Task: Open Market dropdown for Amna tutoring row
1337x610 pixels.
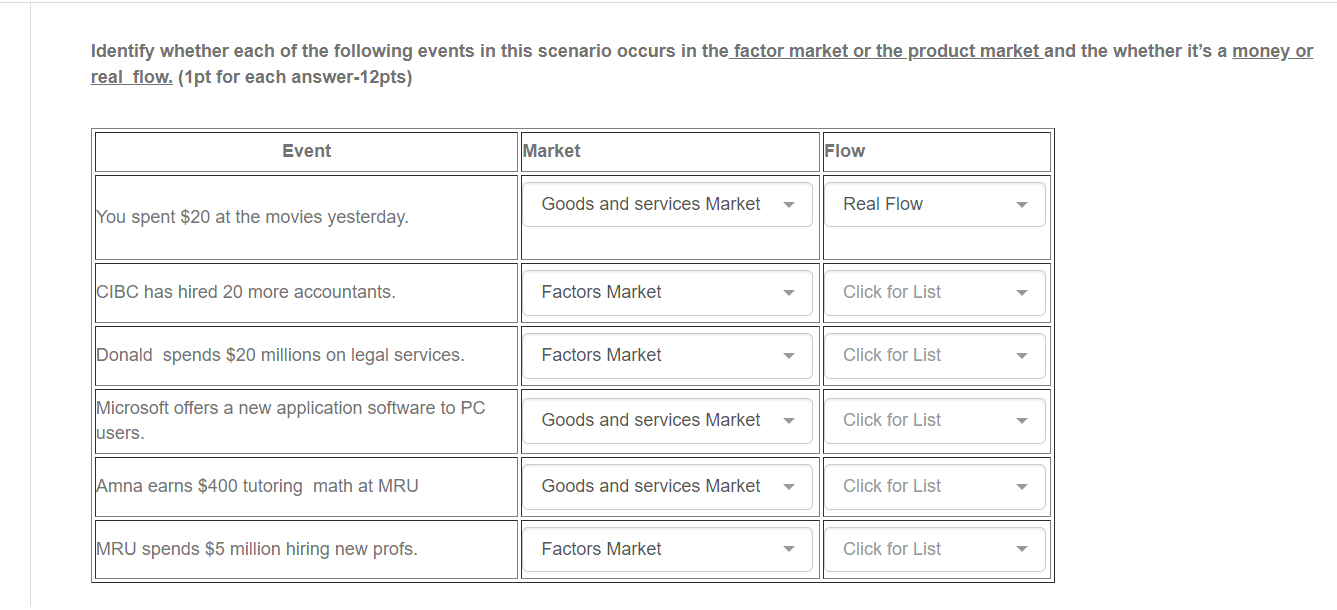Action: 667,486
